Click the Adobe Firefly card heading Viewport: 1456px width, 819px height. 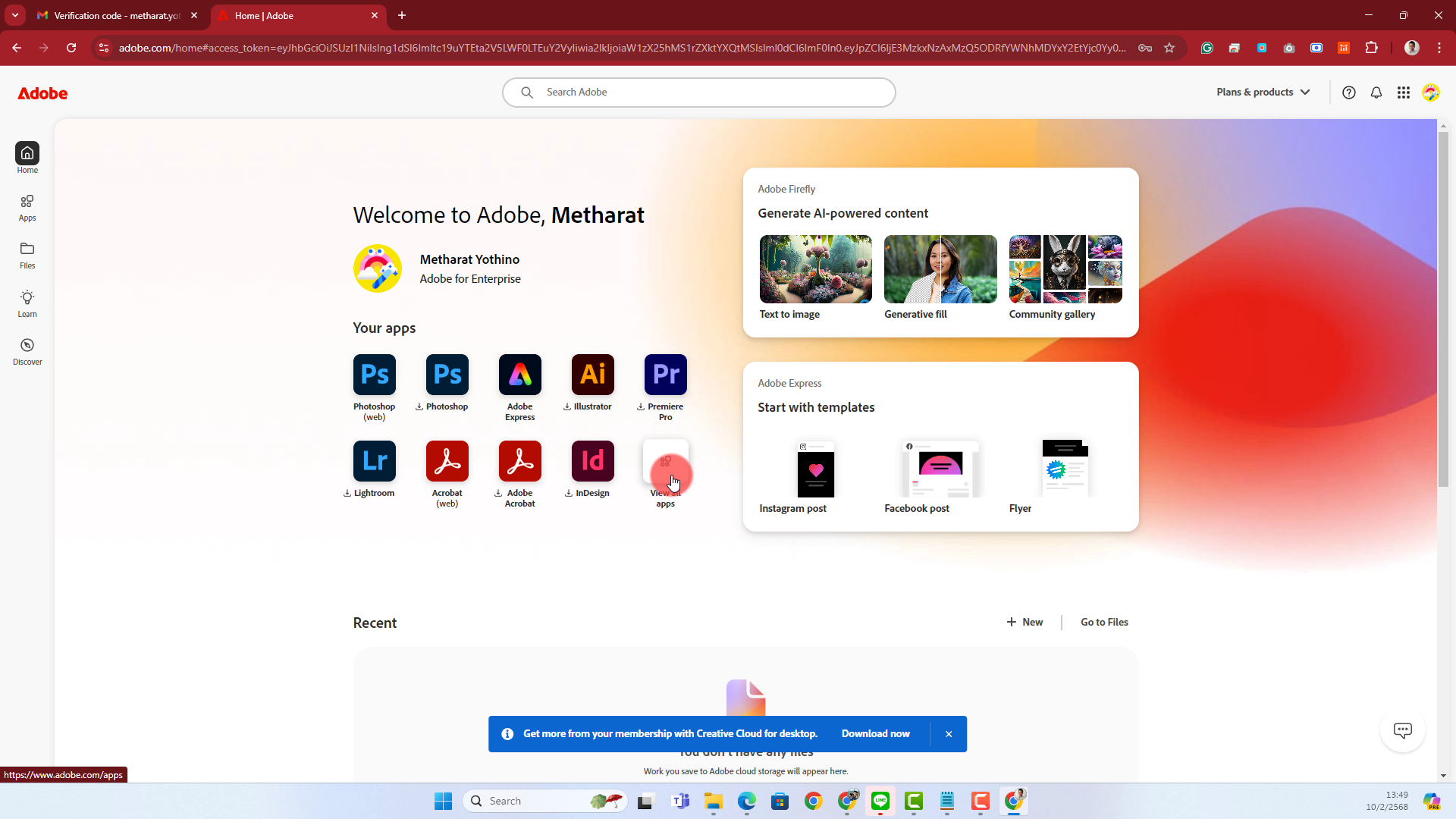pyautogui.click(x=786, y=189)
